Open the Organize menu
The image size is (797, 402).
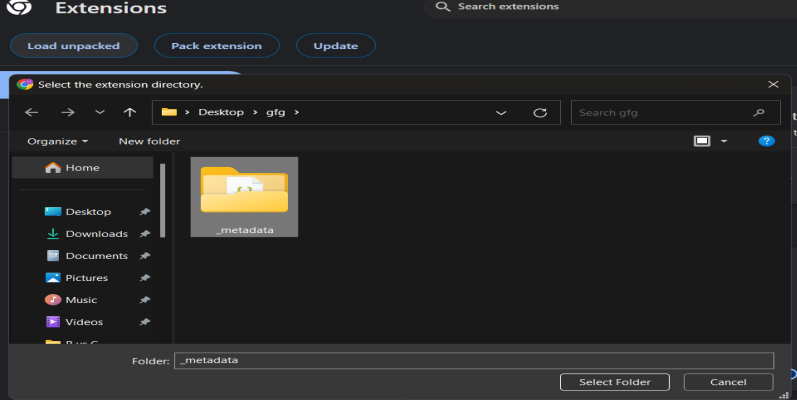click(57, 141)
